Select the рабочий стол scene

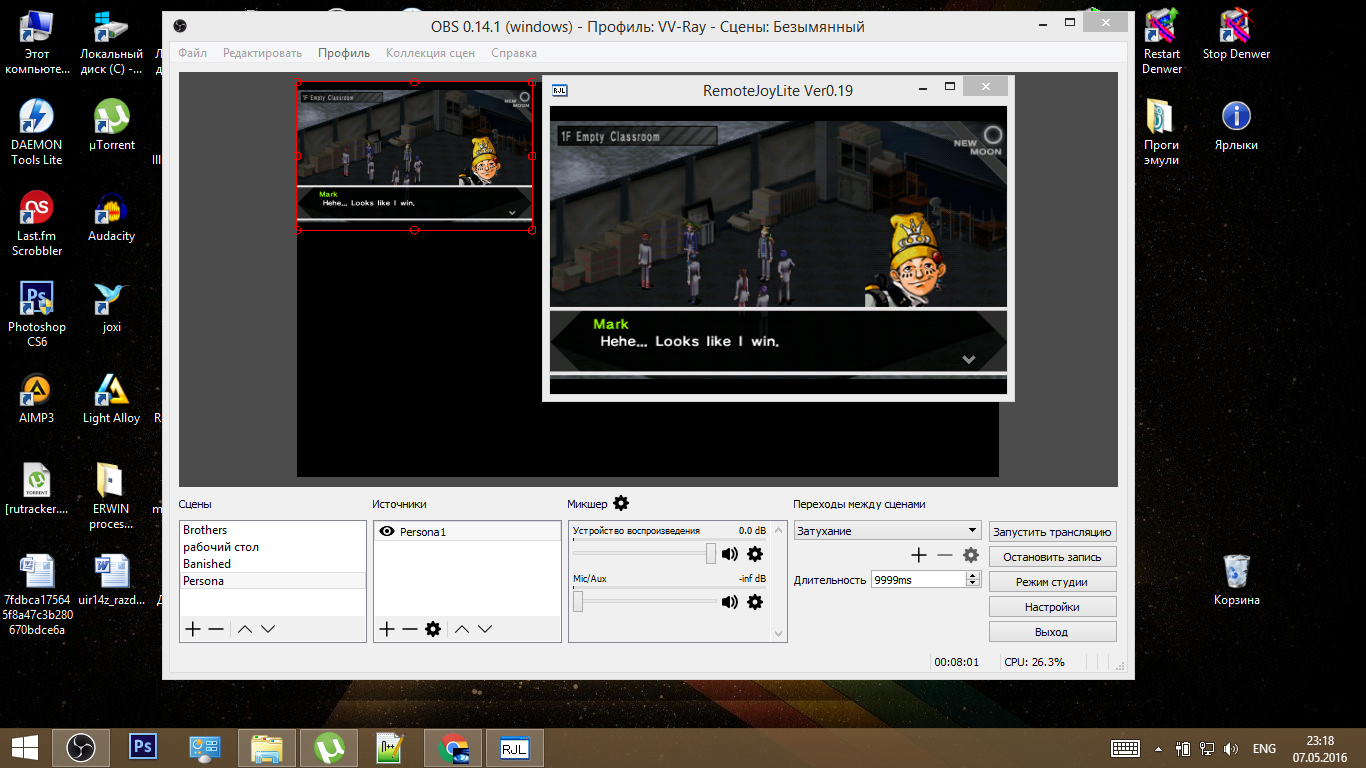pos(272,547)
